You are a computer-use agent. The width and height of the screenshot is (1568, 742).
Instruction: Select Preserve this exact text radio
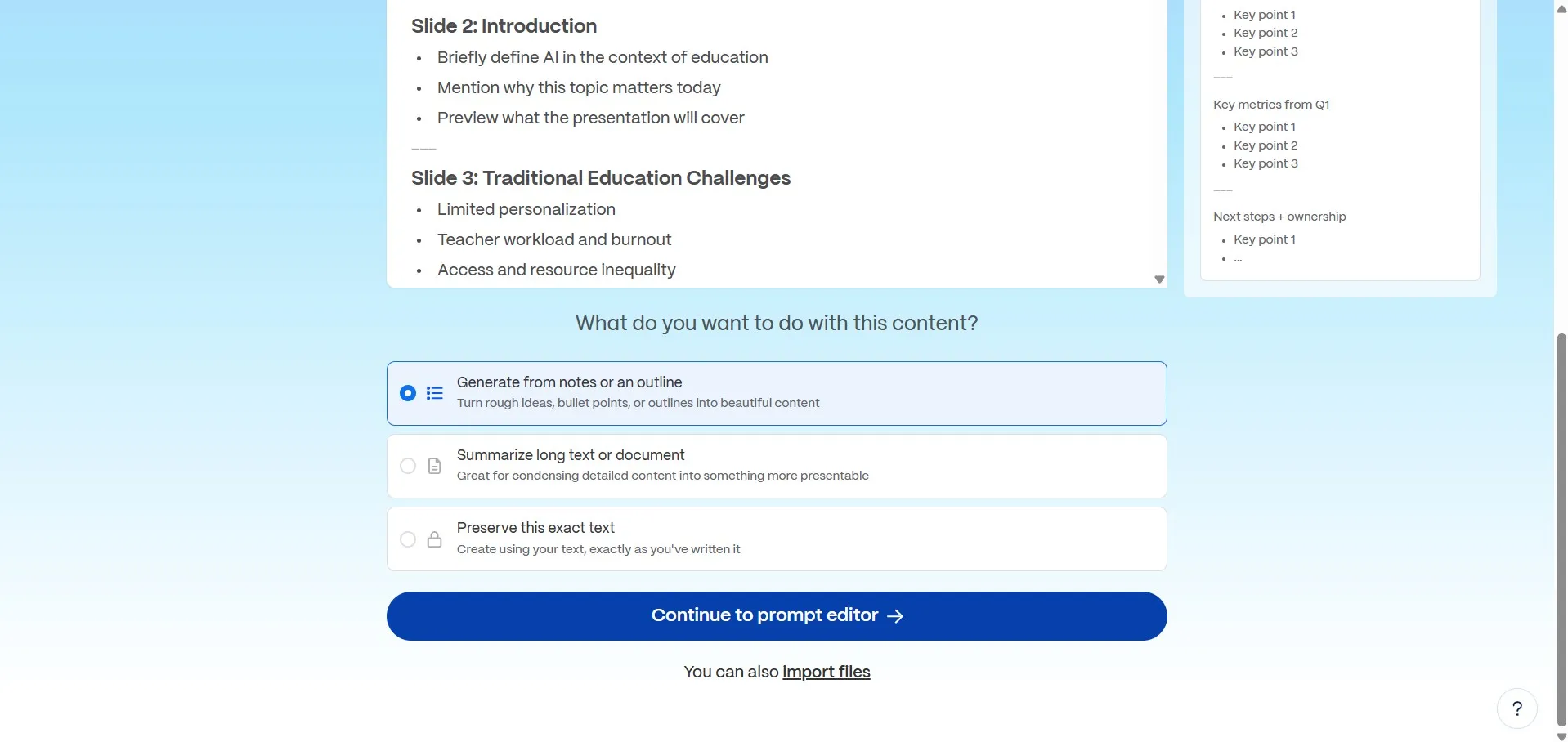(x=408, y=539)
